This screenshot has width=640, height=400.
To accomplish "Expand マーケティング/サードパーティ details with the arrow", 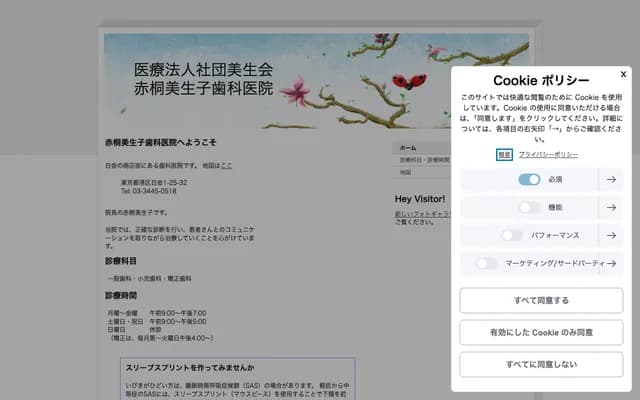I will tap(611, 263).
